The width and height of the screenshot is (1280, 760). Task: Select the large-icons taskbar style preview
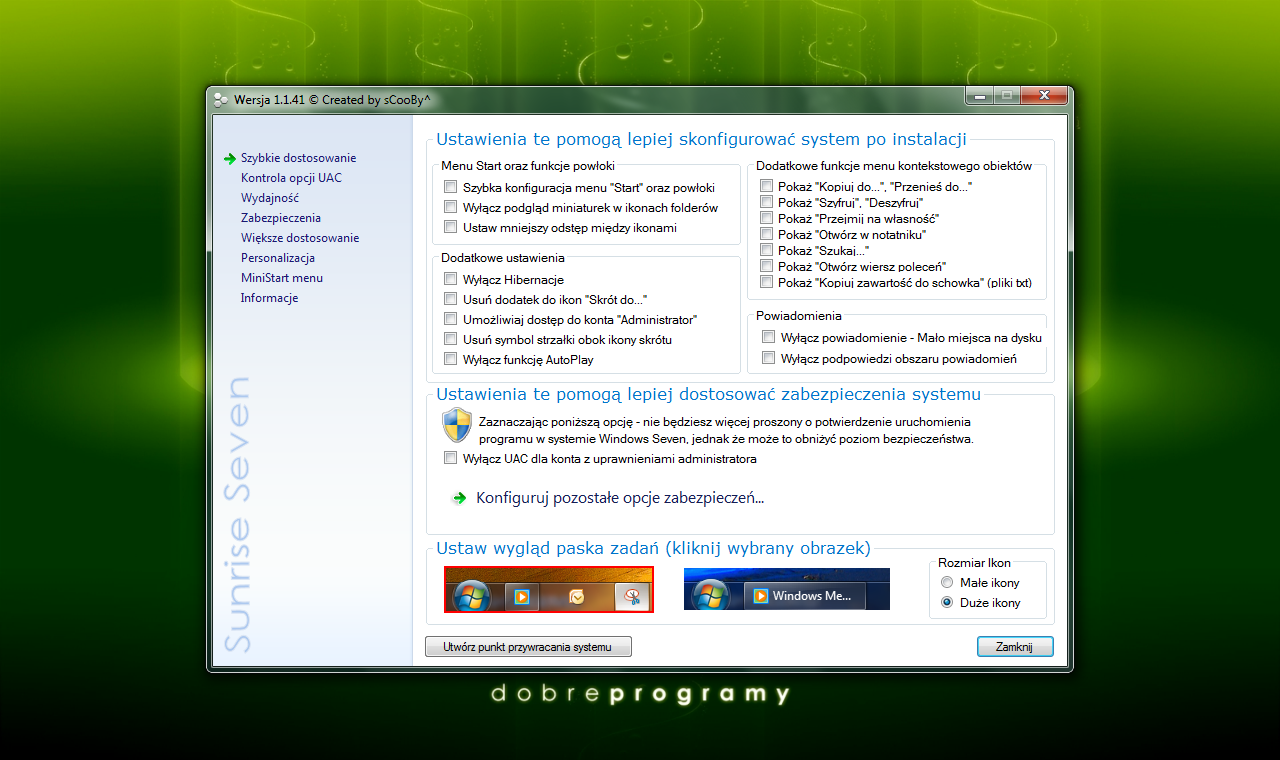[548, 589]
